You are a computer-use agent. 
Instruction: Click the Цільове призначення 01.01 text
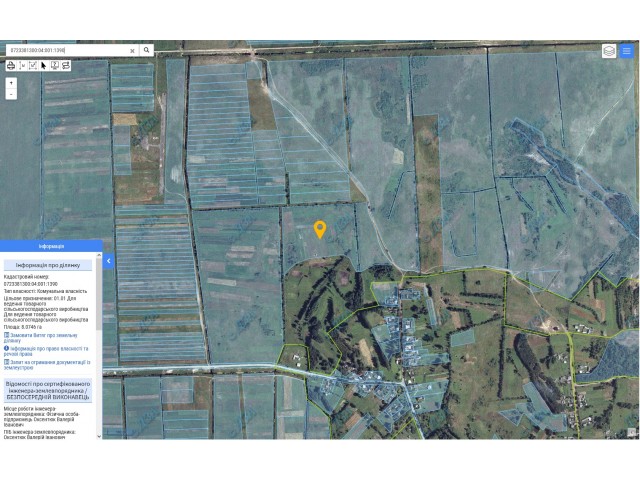46,309
